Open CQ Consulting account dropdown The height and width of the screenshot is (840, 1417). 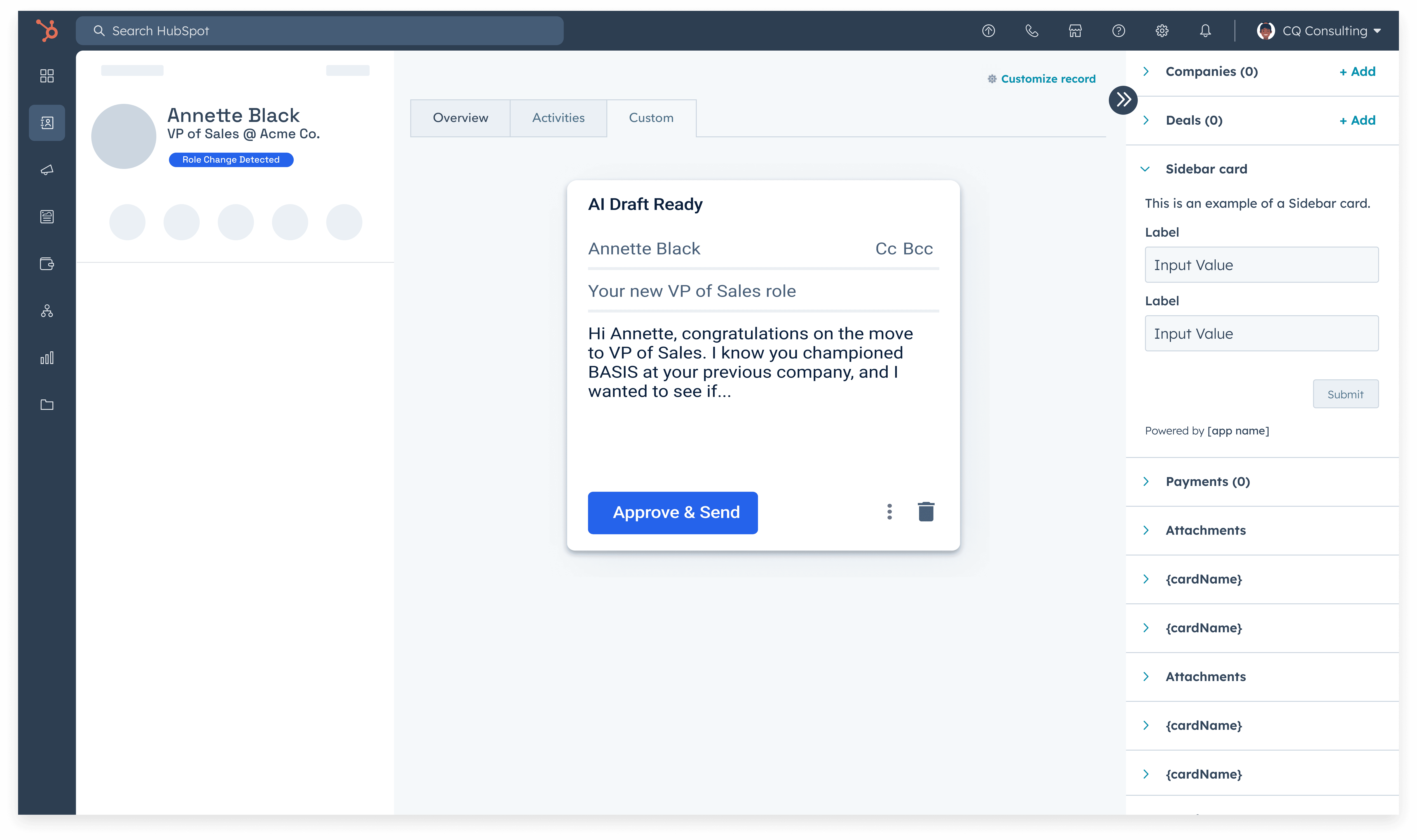pyautogui.click(x=1320, y=30)
